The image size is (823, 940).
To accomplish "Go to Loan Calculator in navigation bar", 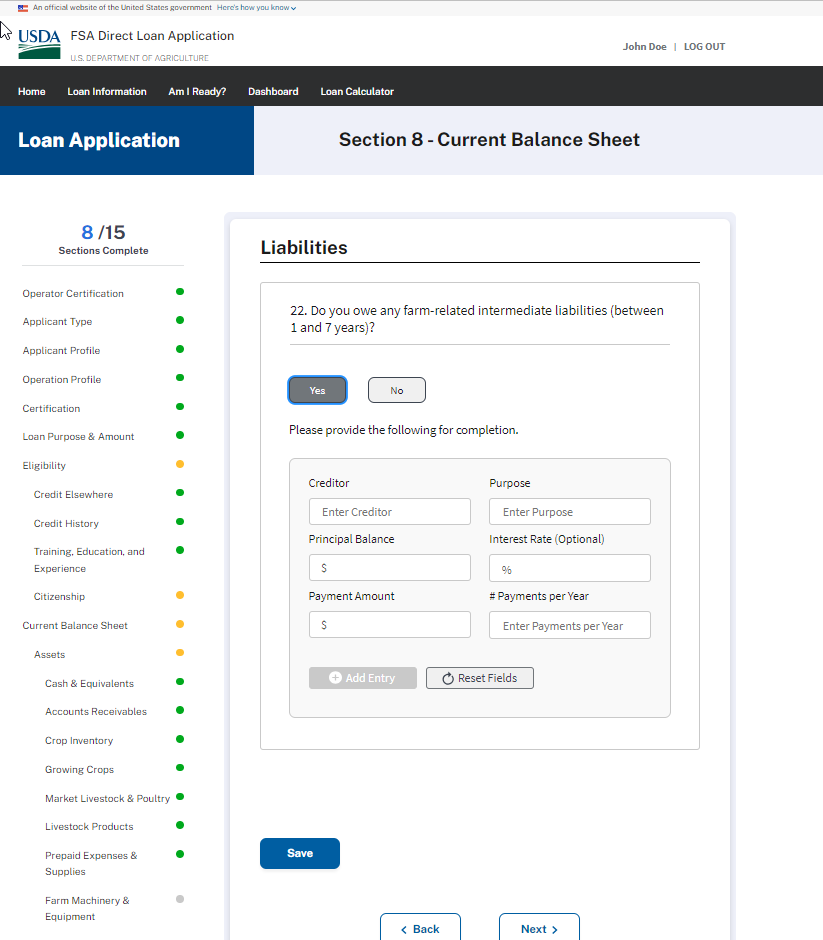I will pos(357,92).
